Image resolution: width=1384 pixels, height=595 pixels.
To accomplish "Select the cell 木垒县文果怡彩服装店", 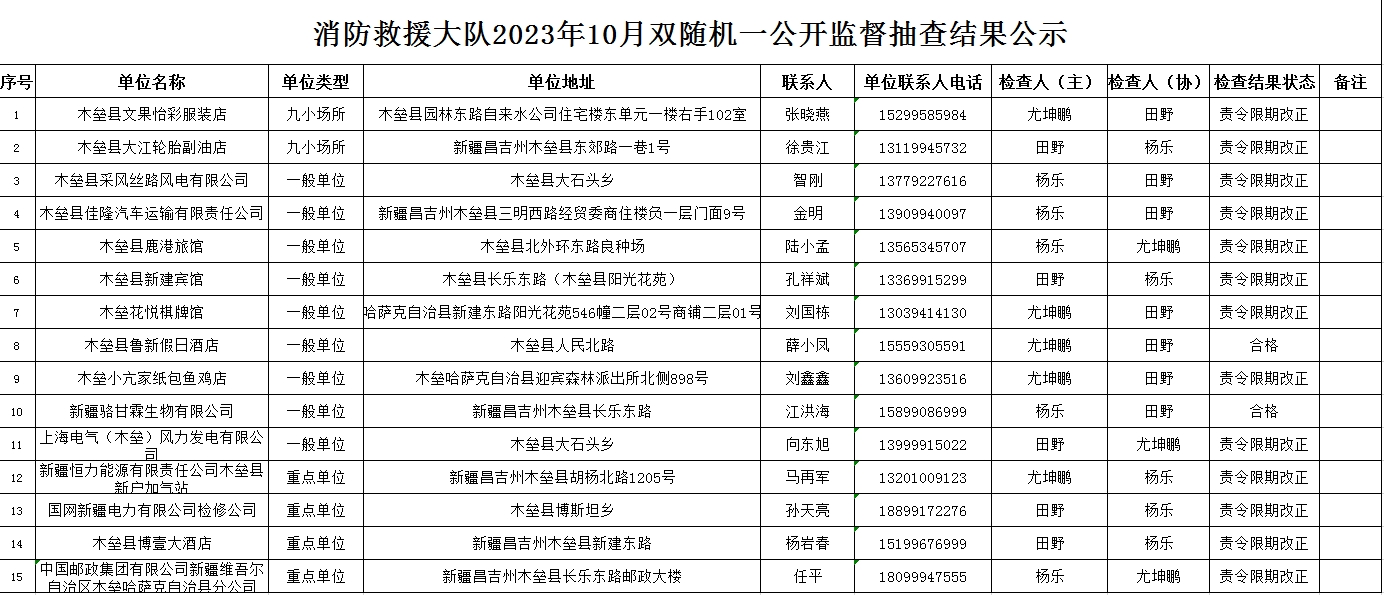I will (x=152, y=115).
